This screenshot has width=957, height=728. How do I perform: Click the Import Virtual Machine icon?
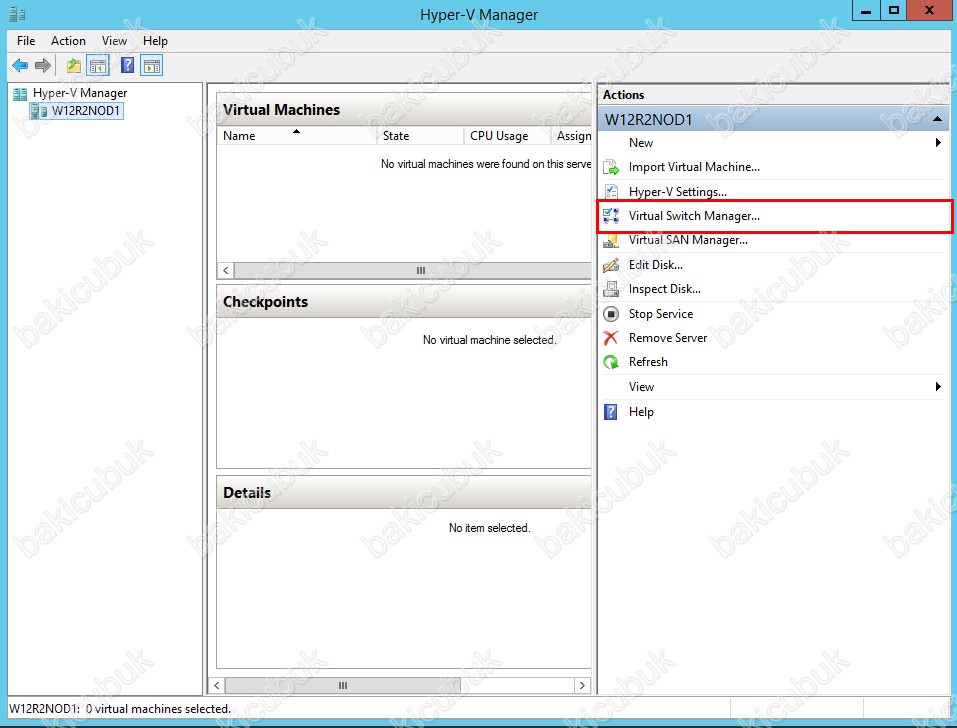click(x=611, y=167)
